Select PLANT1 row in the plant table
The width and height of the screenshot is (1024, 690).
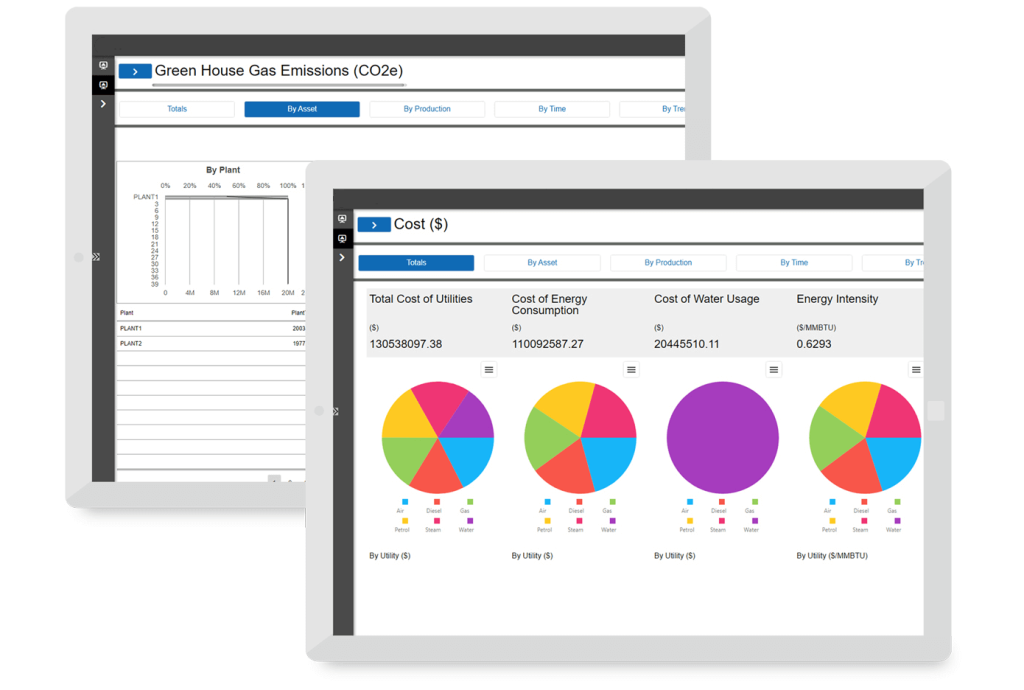tap(131, 328)
